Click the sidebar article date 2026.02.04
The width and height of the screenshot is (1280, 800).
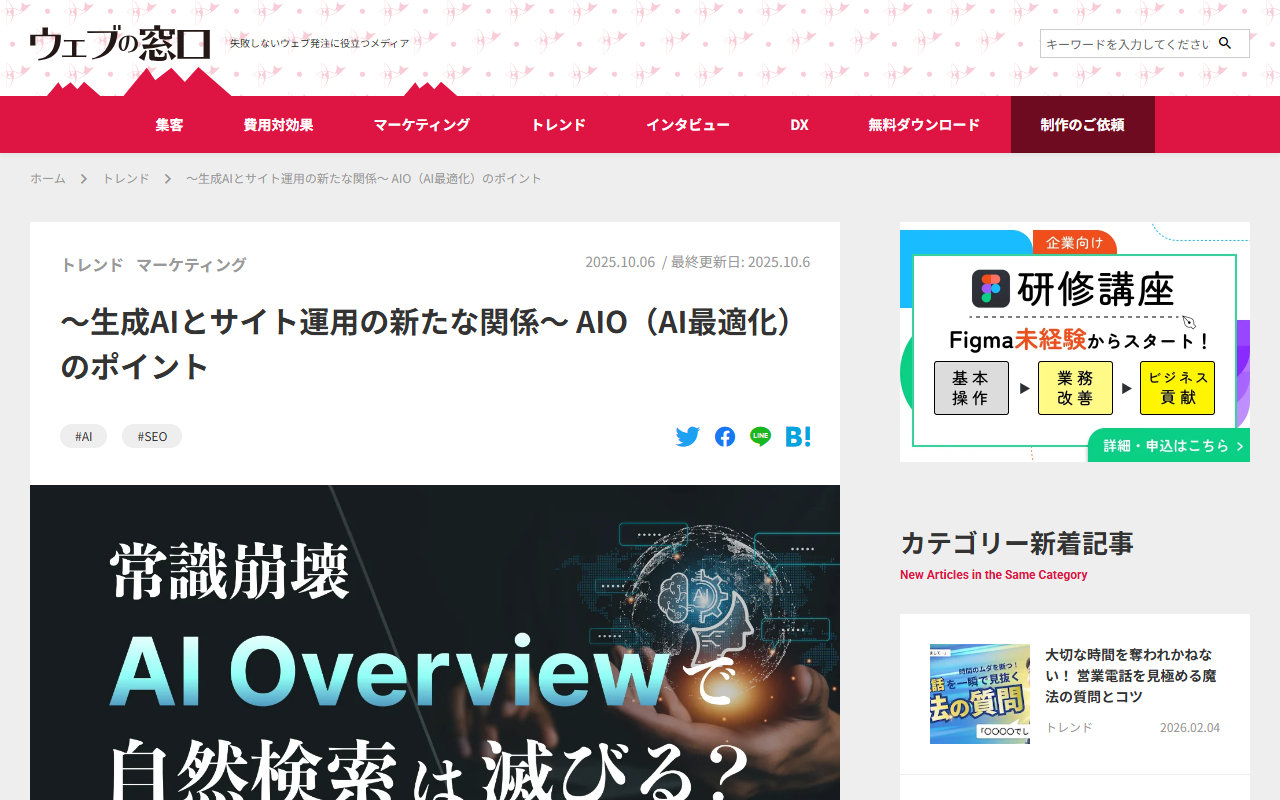click(x=1190, y=728)
